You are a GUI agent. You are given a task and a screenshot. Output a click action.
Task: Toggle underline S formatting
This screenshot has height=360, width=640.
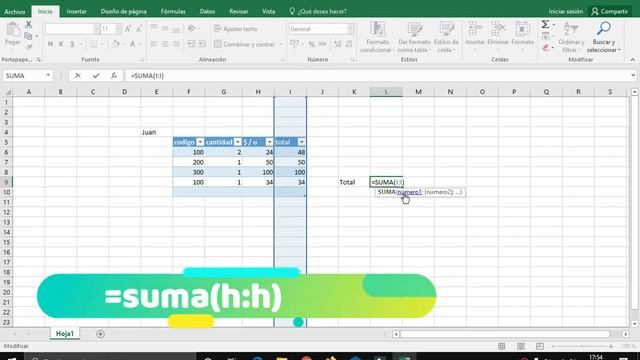(x=72, y=44)
